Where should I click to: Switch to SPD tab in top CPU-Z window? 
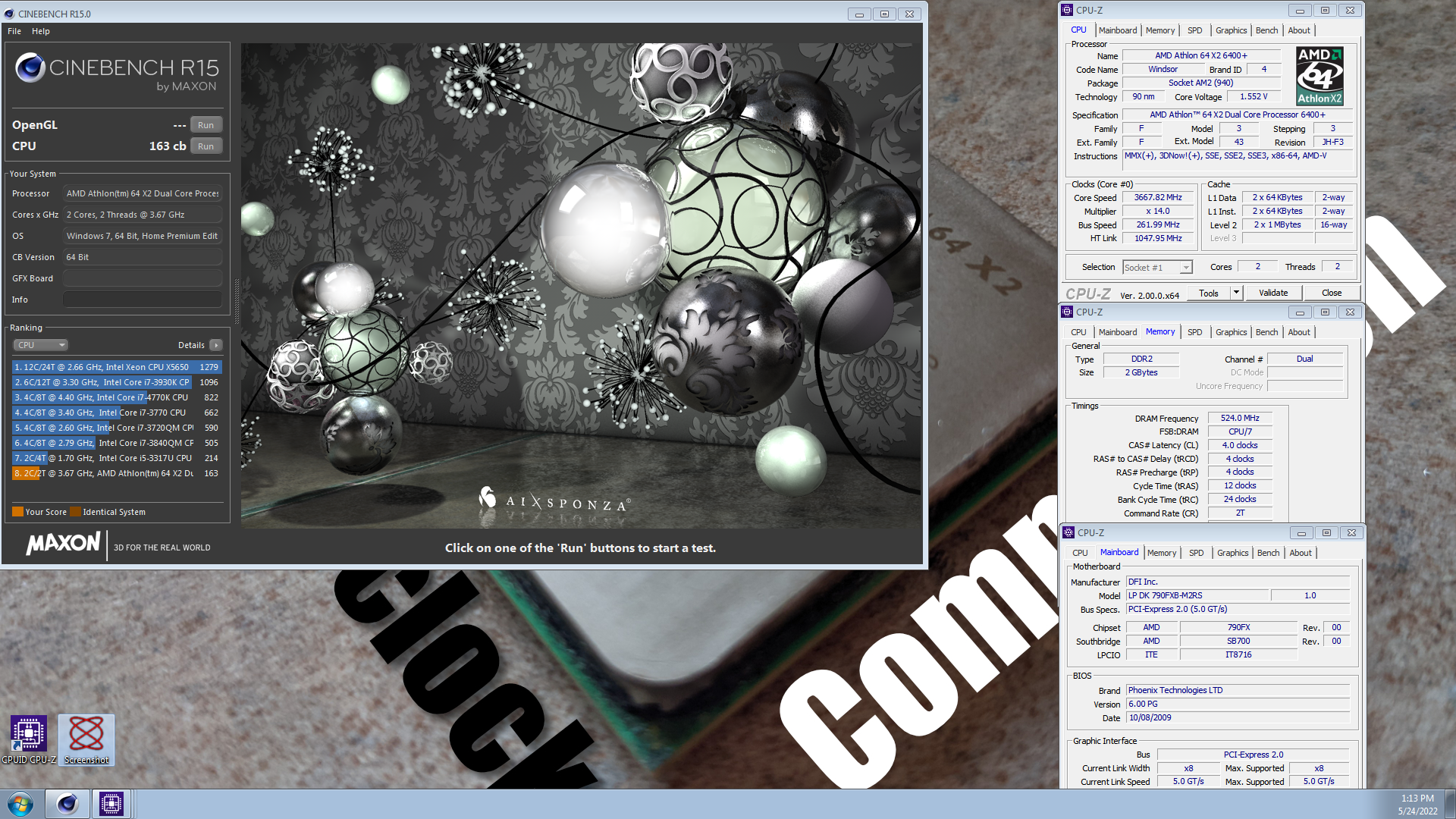pos(1195,30)
